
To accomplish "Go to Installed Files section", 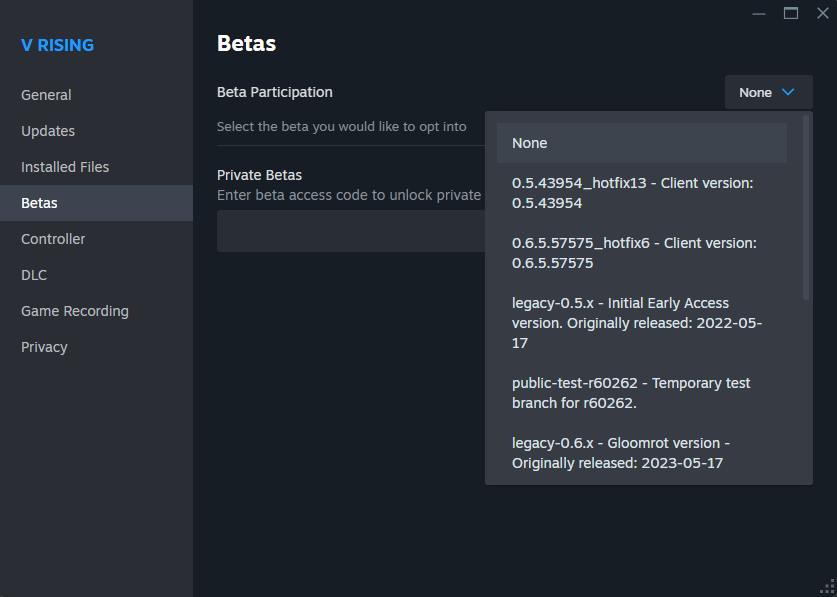I will (x=65, y=167).
